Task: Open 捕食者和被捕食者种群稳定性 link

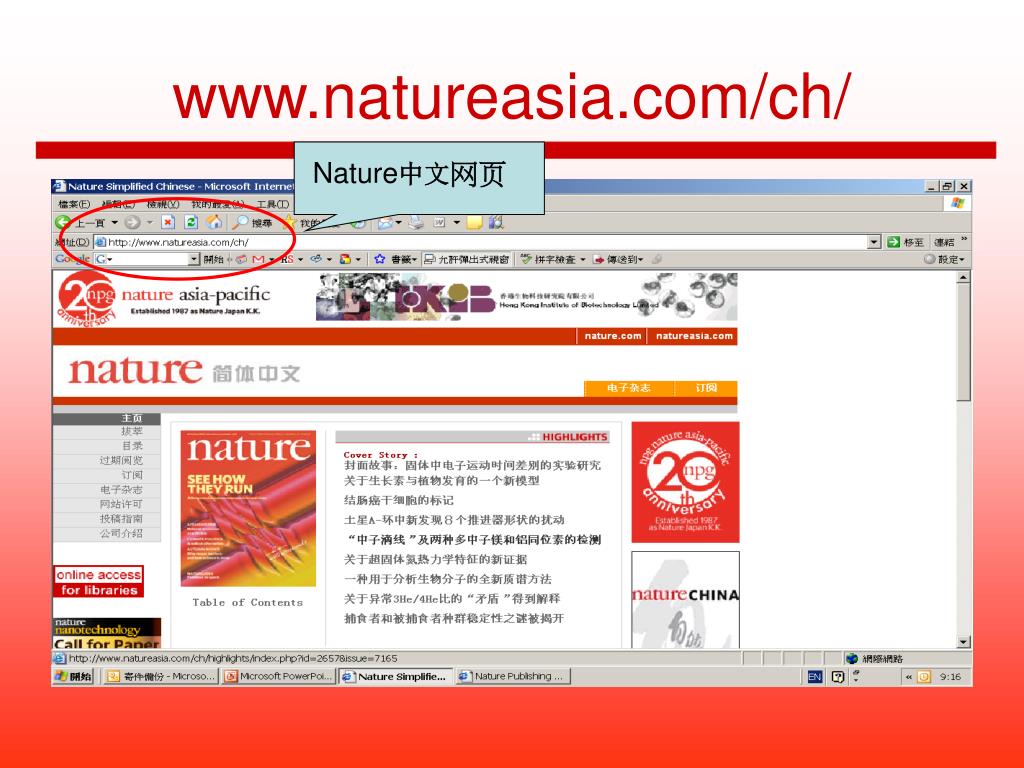Action: click(453, 618)
